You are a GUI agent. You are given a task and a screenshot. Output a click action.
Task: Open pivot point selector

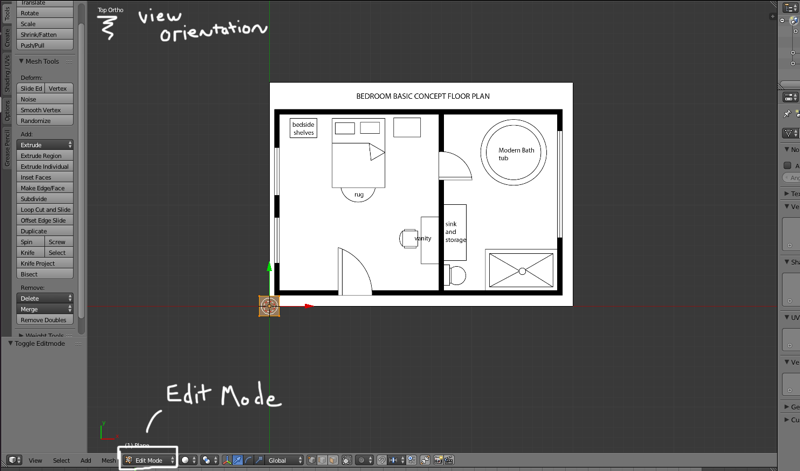(x=210, y=460)
